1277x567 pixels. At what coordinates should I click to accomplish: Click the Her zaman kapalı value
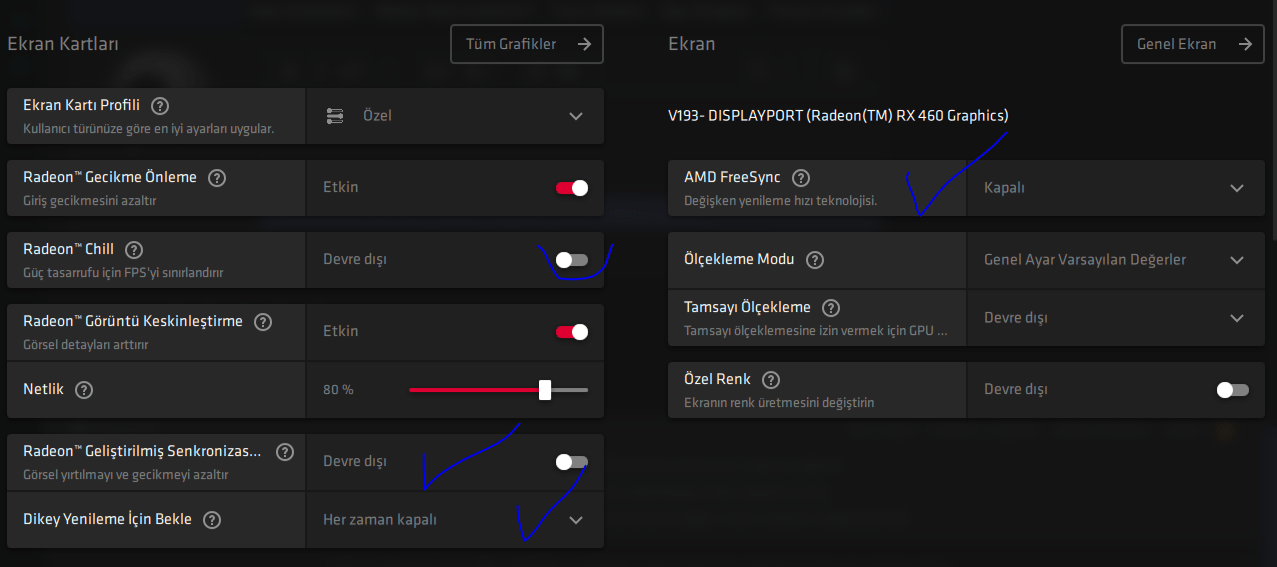380,520
